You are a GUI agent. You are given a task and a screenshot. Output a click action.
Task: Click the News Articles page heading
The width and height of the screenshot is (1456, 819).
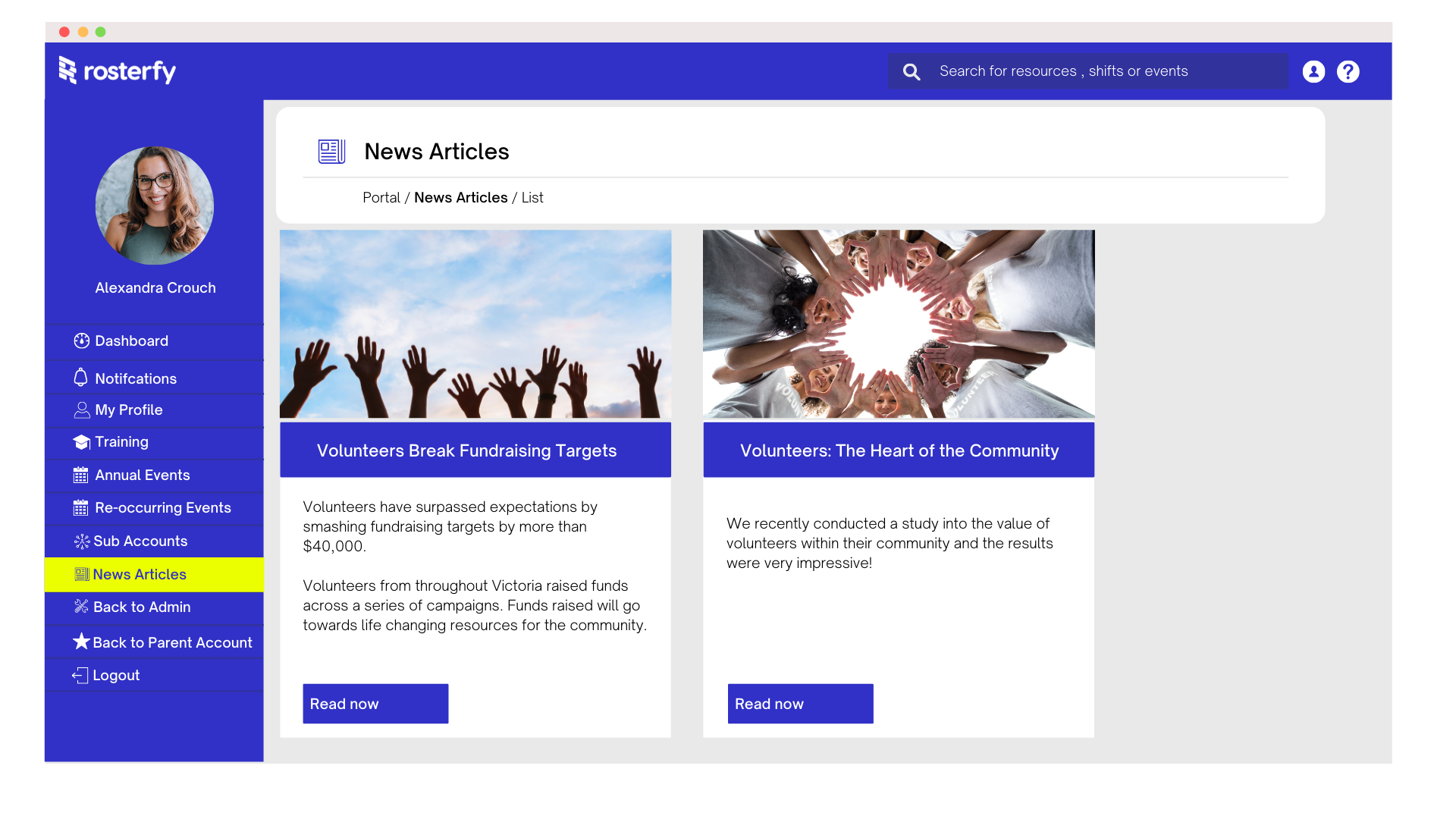437,152
